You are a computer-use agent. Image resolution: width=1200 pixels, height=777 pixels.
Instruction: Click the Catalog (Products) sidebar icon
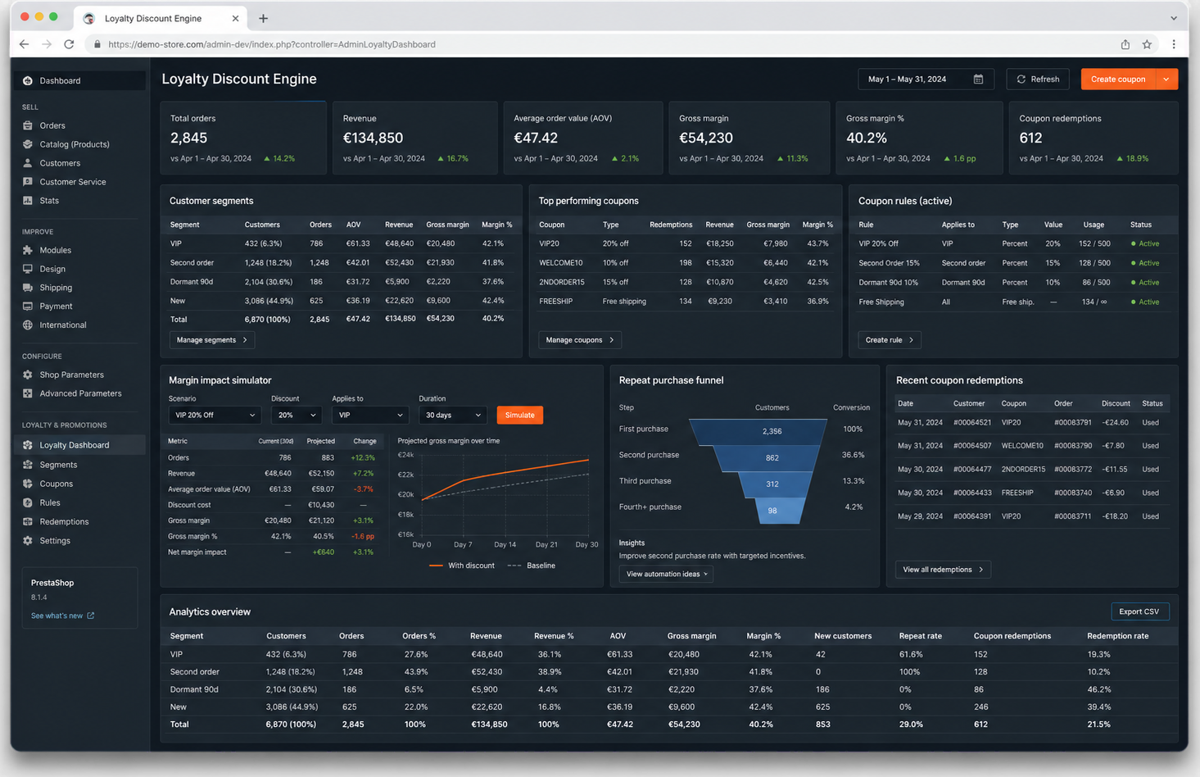(28, 144)
